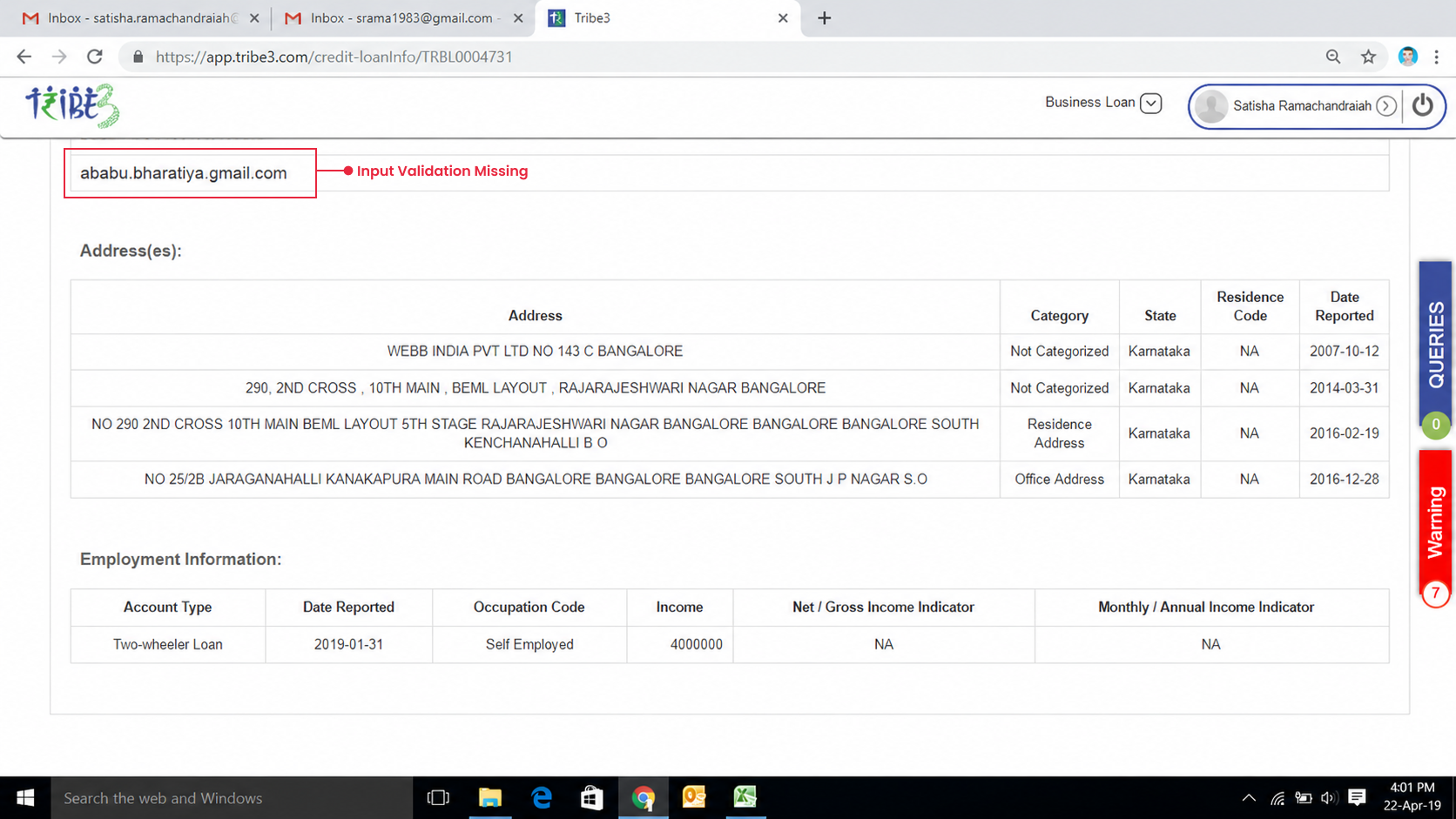Bookmark this page with star
The height and width of the screenshot is (819, 1456).
(x=1368, y=57)
